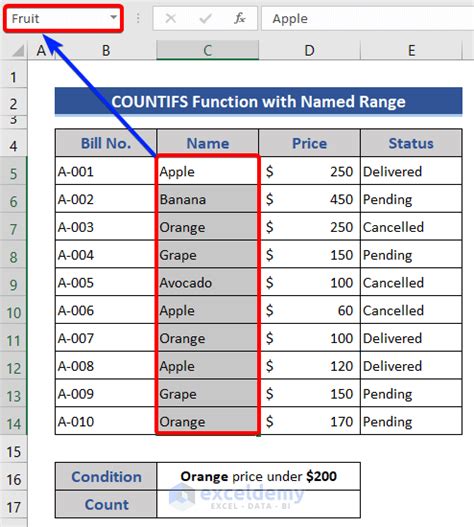Select Orange cell in row 11

click(207, 338)
